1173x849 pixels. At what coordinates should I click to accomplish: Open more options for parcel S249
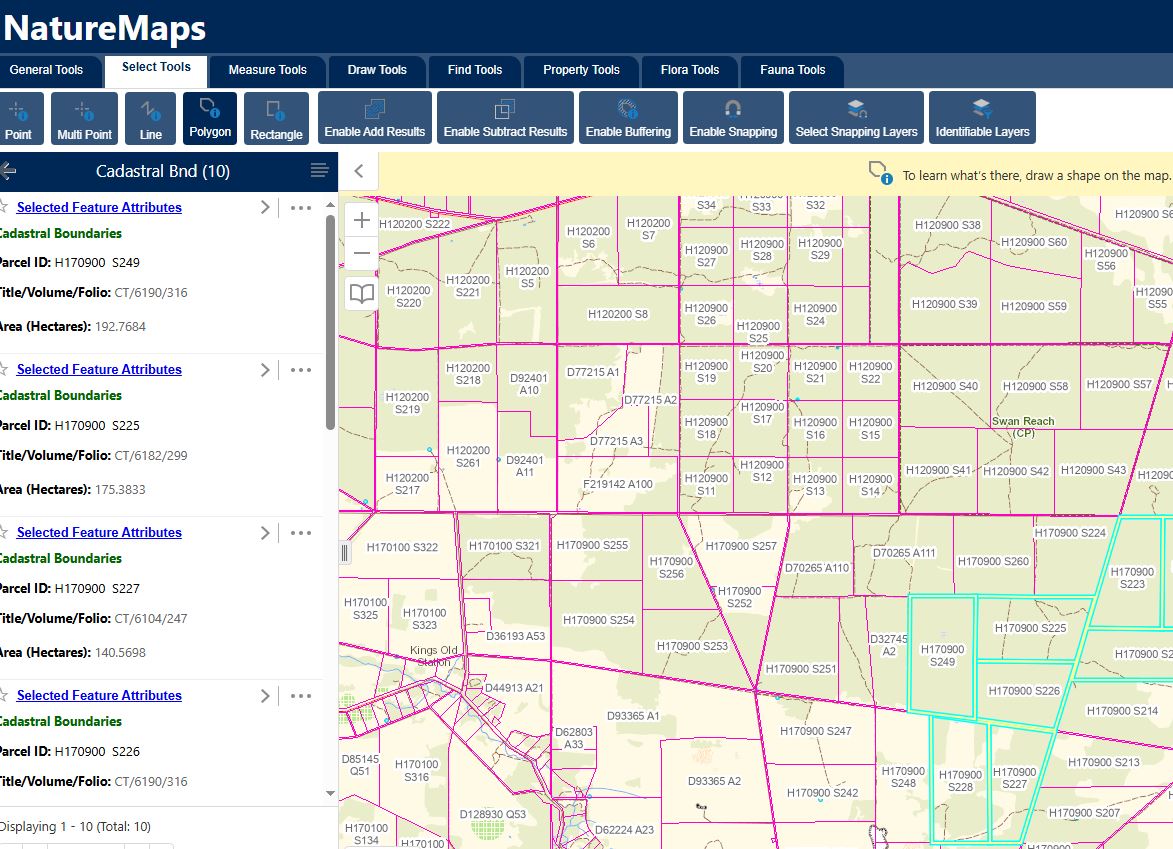pos(301,208)
